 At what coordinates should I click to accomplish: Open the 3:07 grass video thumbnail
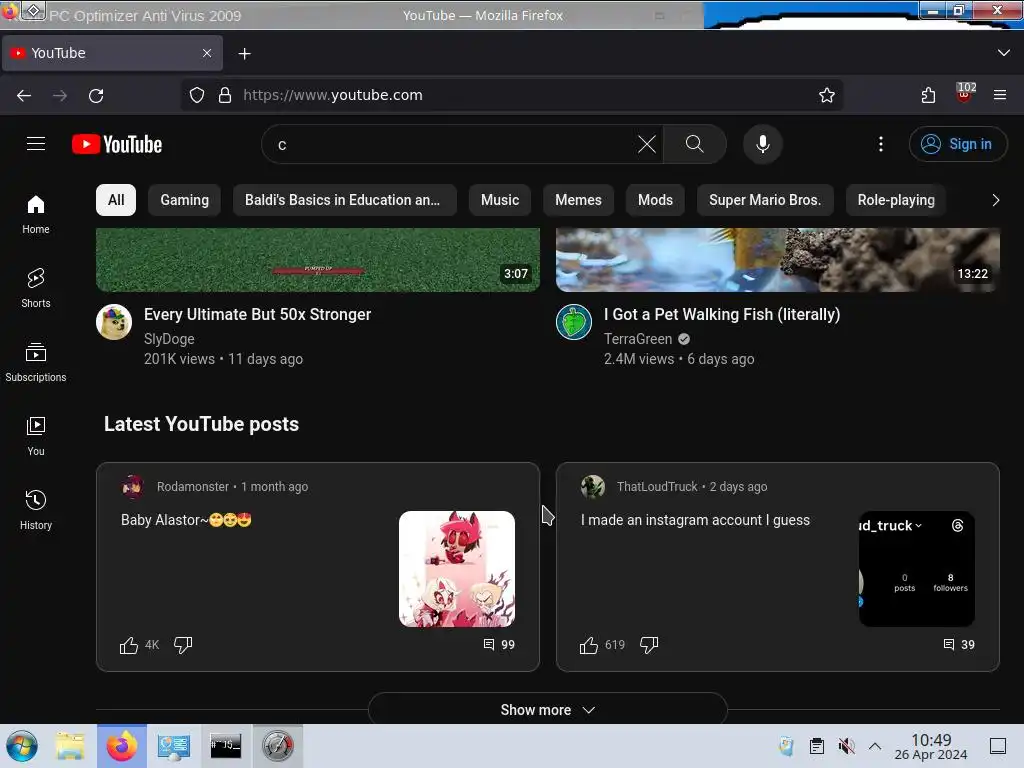coord(318,259)
